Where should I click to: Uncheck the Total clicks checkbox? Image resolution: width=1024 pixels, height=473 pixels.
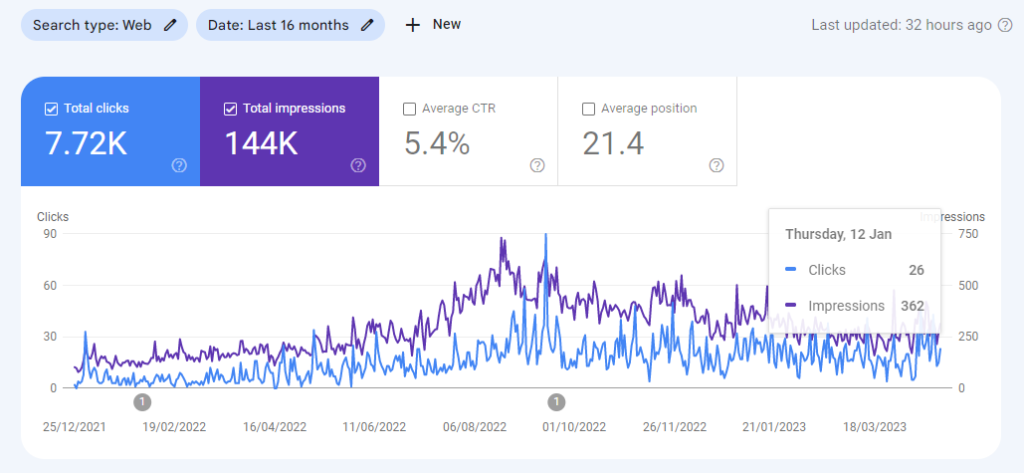51,108
